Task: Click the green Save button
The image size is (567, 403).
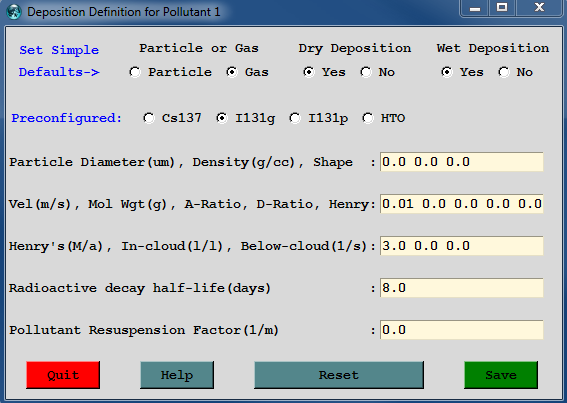Action: pos(501,375)
